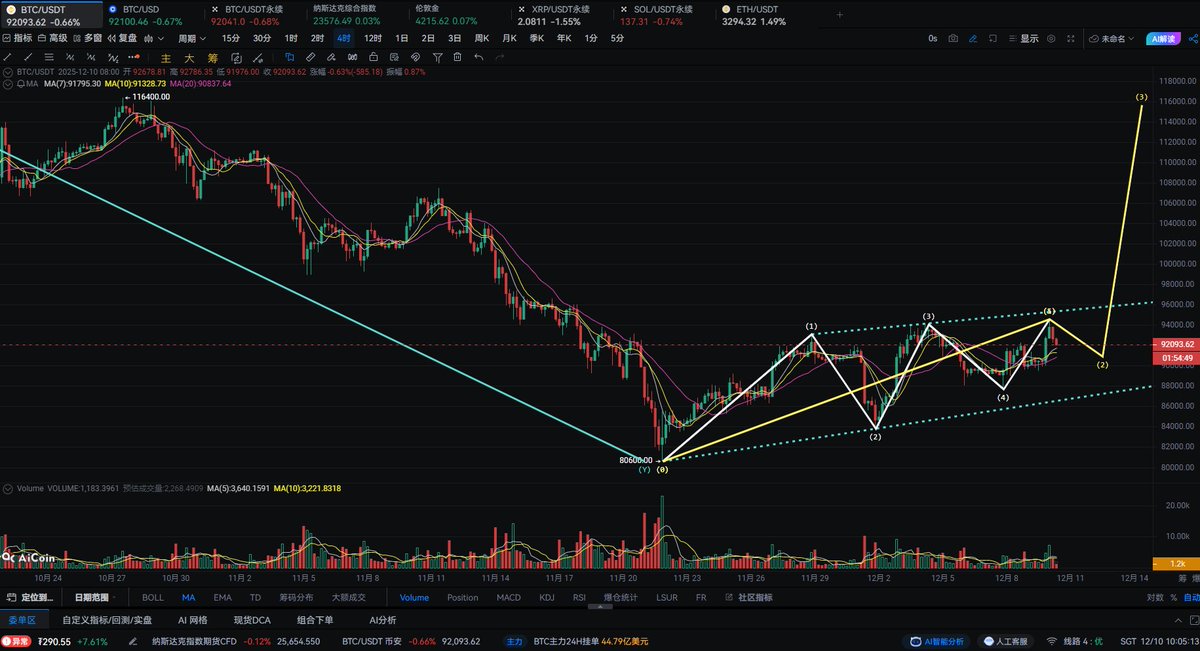The height and width of the screenshot is (651, 1200).
Task: Toggle the MA overlay indicator
Action: pos(188,597)
